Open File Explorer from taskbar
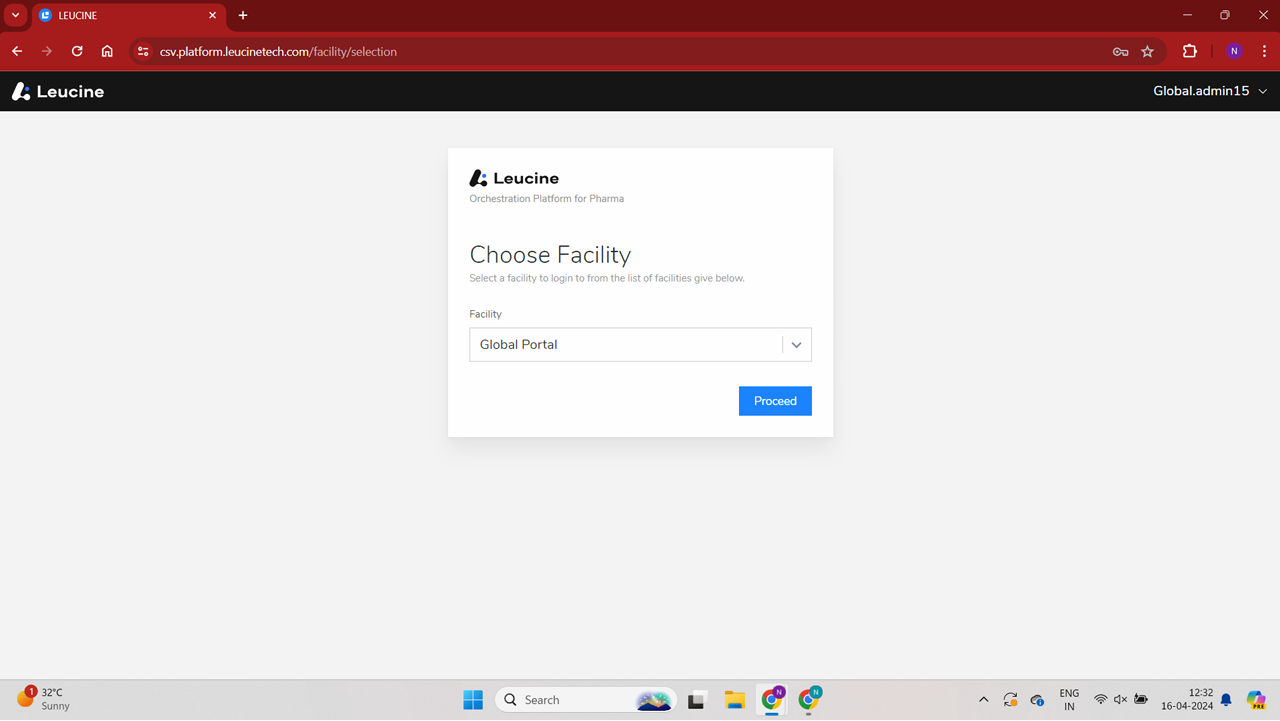The height and width of the screenshot is (721, 1280). point(735,700)
